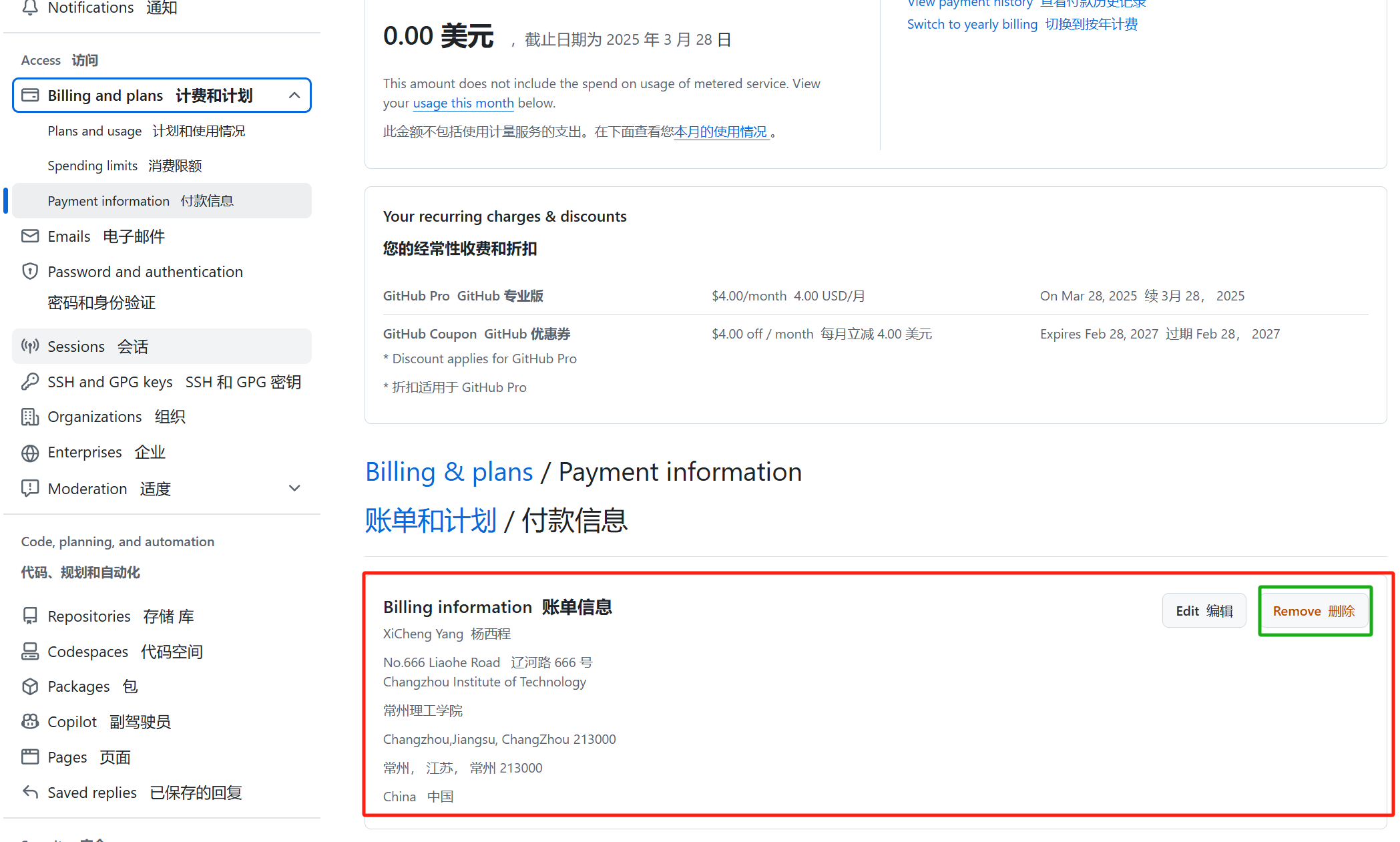Click the Emails envelope icon

[30, 236]
